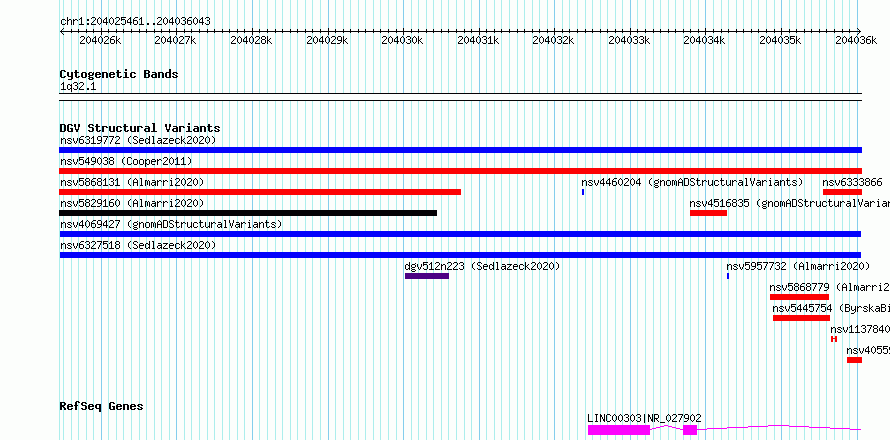This screenshot has width=890, height=440.
Task: Click ruler at 204031k tick label
Action: [478, 40]
